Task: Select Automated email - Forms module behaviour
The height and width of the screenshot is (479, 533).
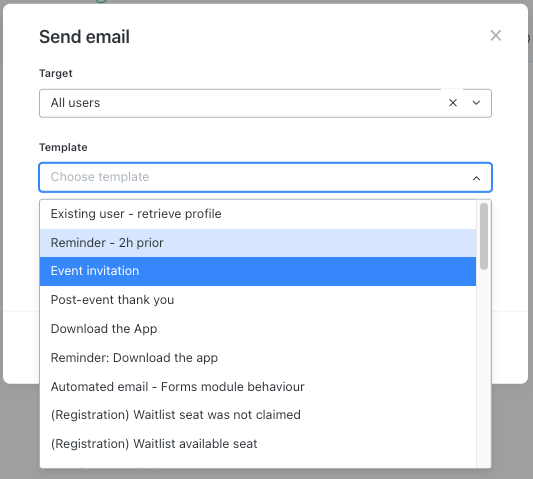Action: click(x=258, y=387)
